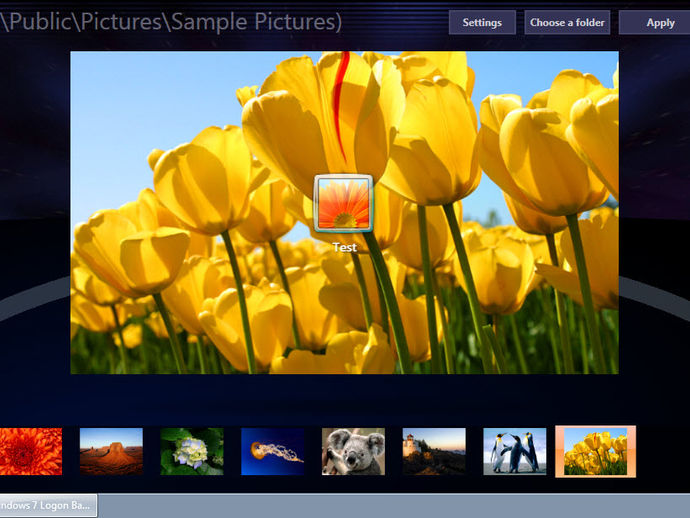Select the lighthouse thumbnail

coord(434,452)
